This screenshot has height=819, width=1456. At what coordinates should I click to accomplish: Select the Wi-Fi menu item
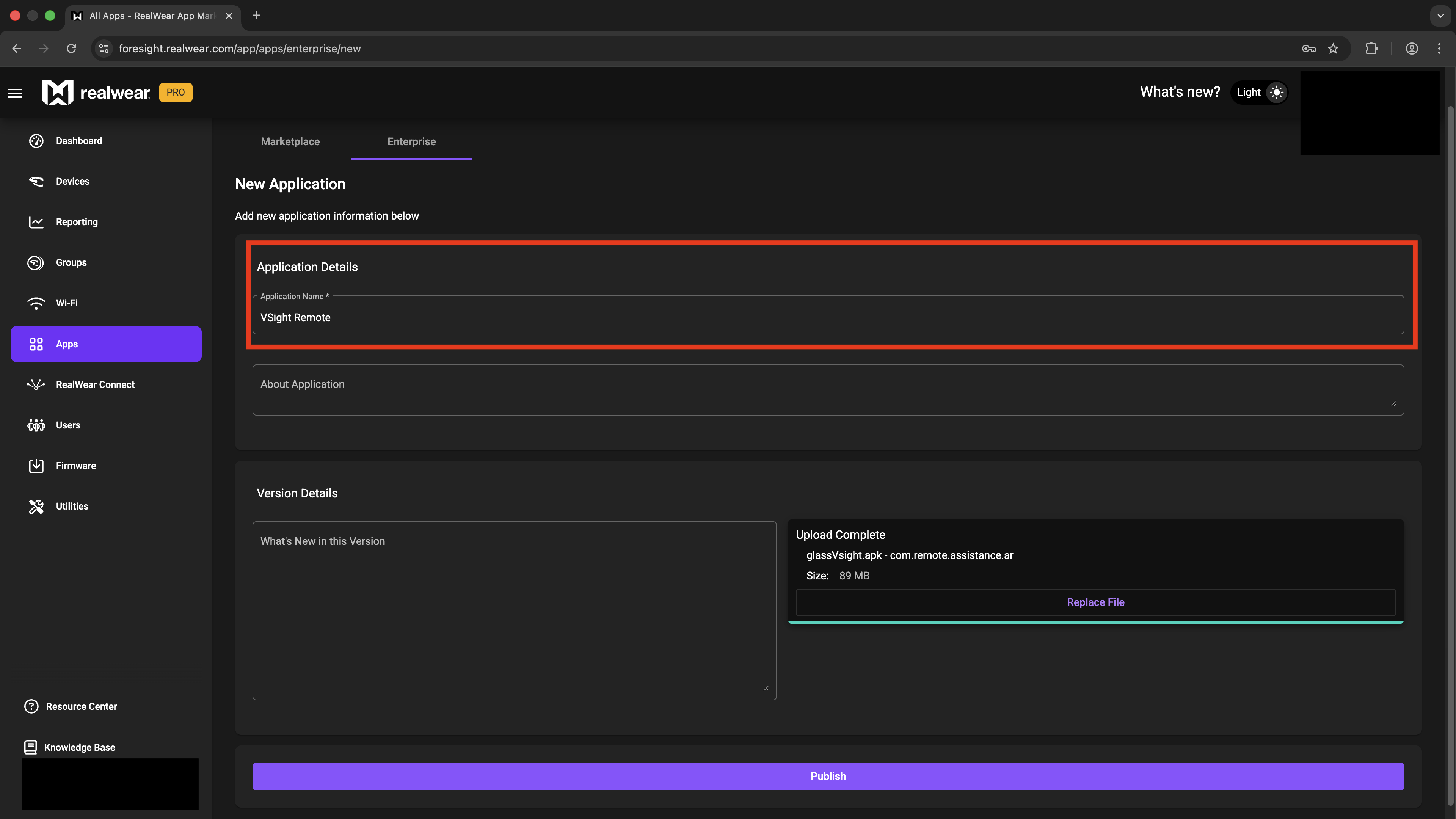click(106, 303)
